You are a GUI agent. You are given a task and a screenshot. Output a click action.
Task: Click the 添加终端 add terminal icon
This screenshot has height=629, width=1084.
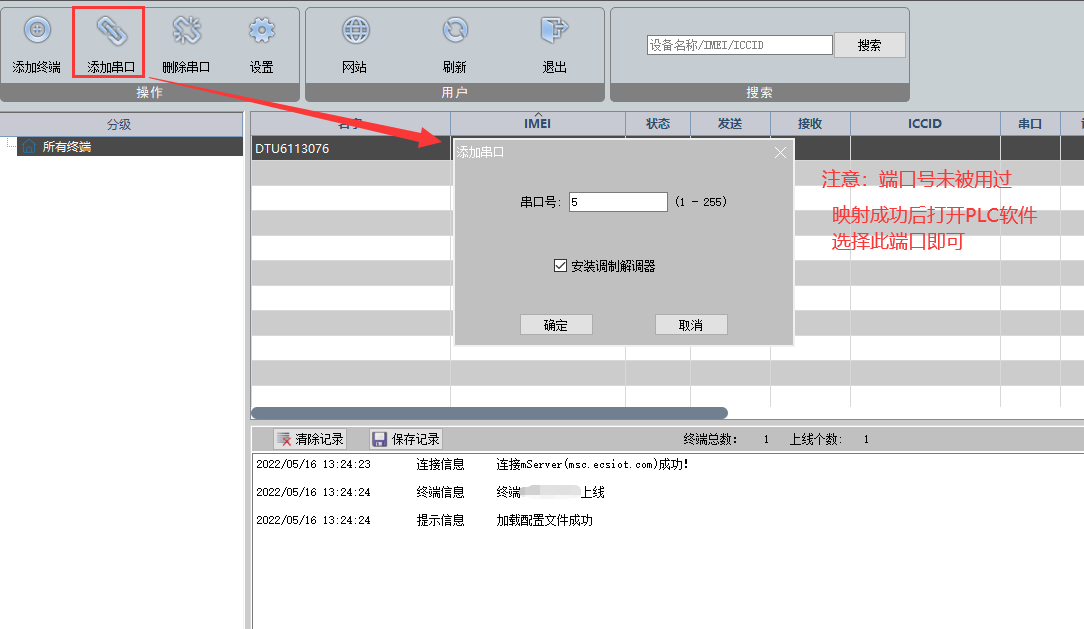point(37,30)
